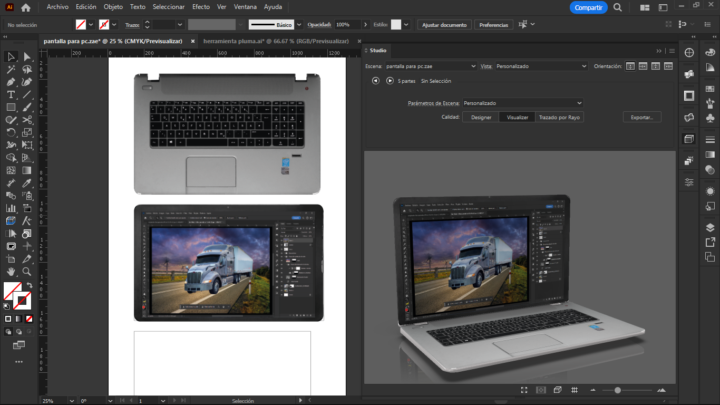This screenshot has height=405, width=720.
Task: Click fit view icon below Studio preview
Action: pos(524,390)
